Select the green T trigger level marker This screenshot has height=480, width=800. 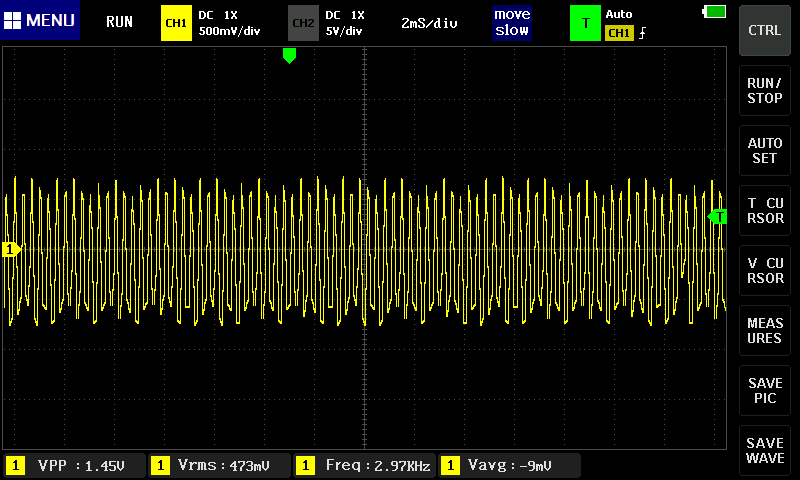[717, 217]
